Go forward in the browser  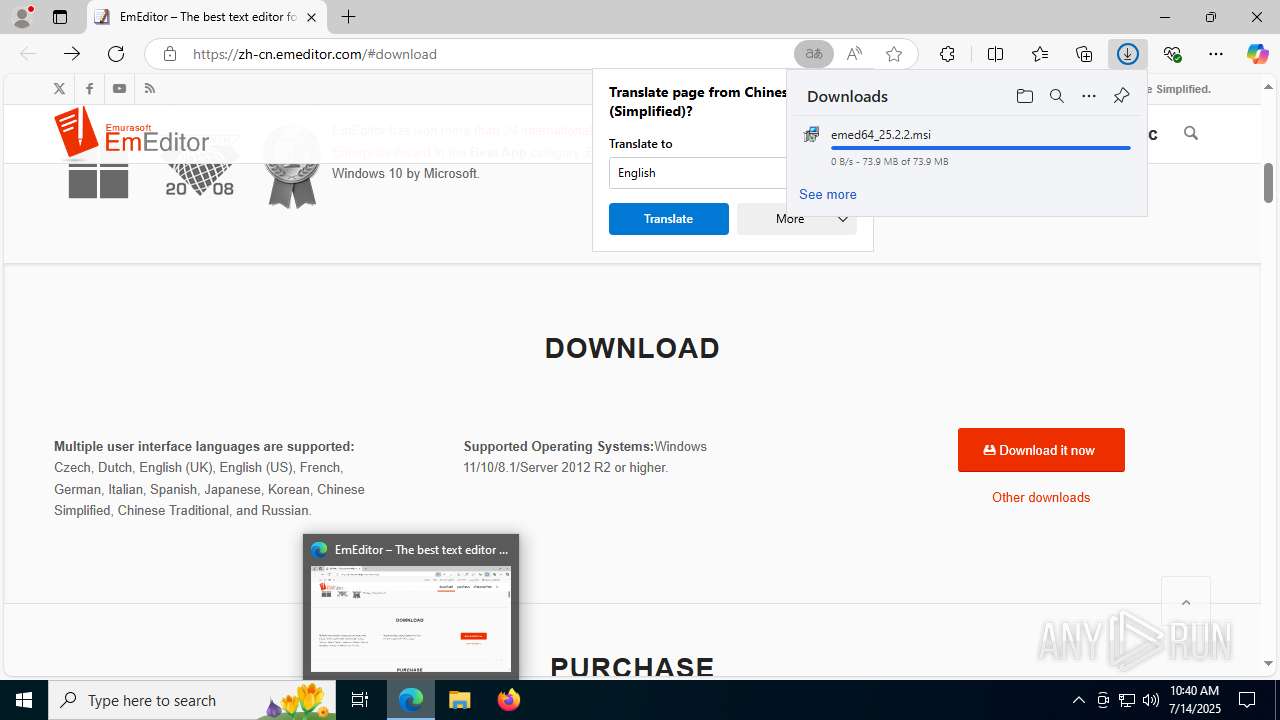click(x=72, y=54)
